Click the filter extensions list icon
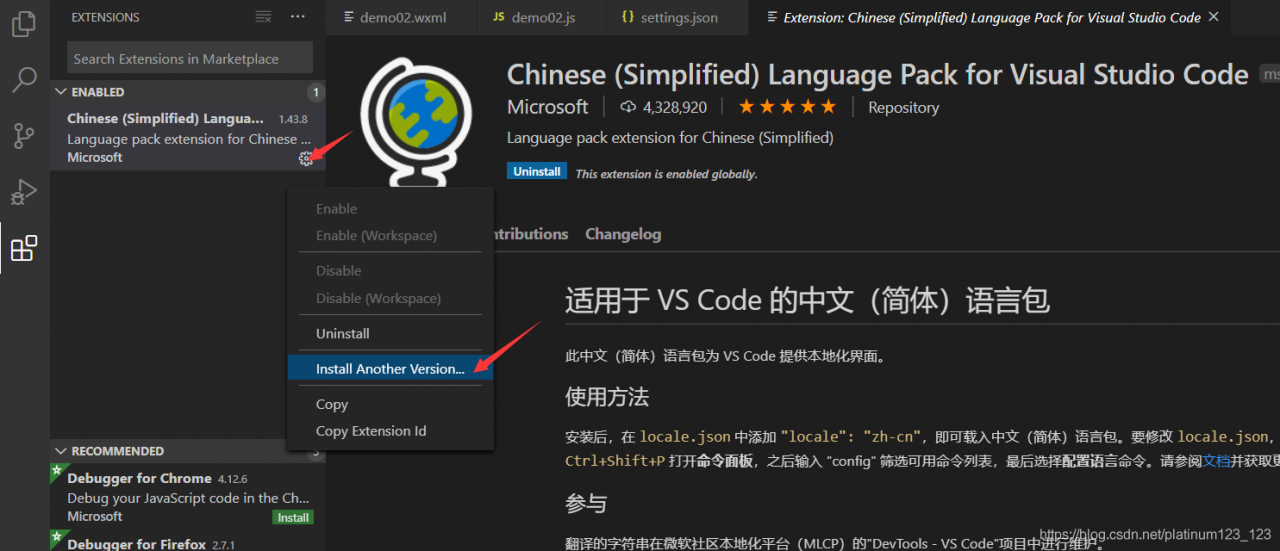The image size is (1280, 551). [x=263, y=17]
